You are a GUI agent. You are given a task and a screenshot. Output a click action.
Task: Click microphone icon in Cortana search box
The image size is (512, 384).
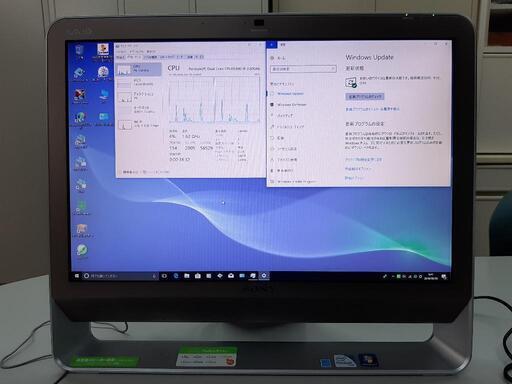pos(154,276)
